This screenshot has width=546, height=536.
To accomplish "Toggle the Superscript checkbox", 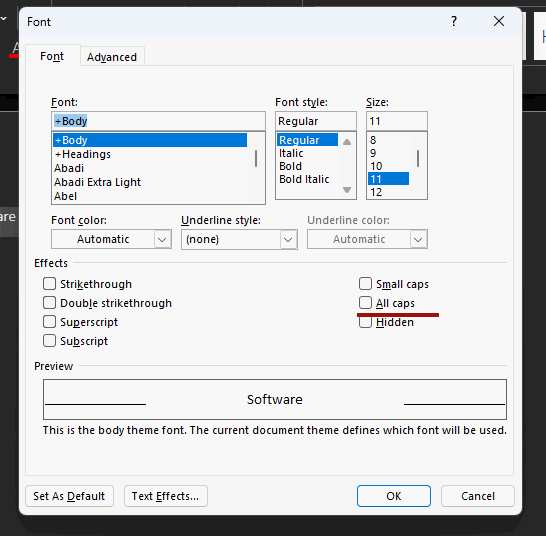I will point(49,322).
